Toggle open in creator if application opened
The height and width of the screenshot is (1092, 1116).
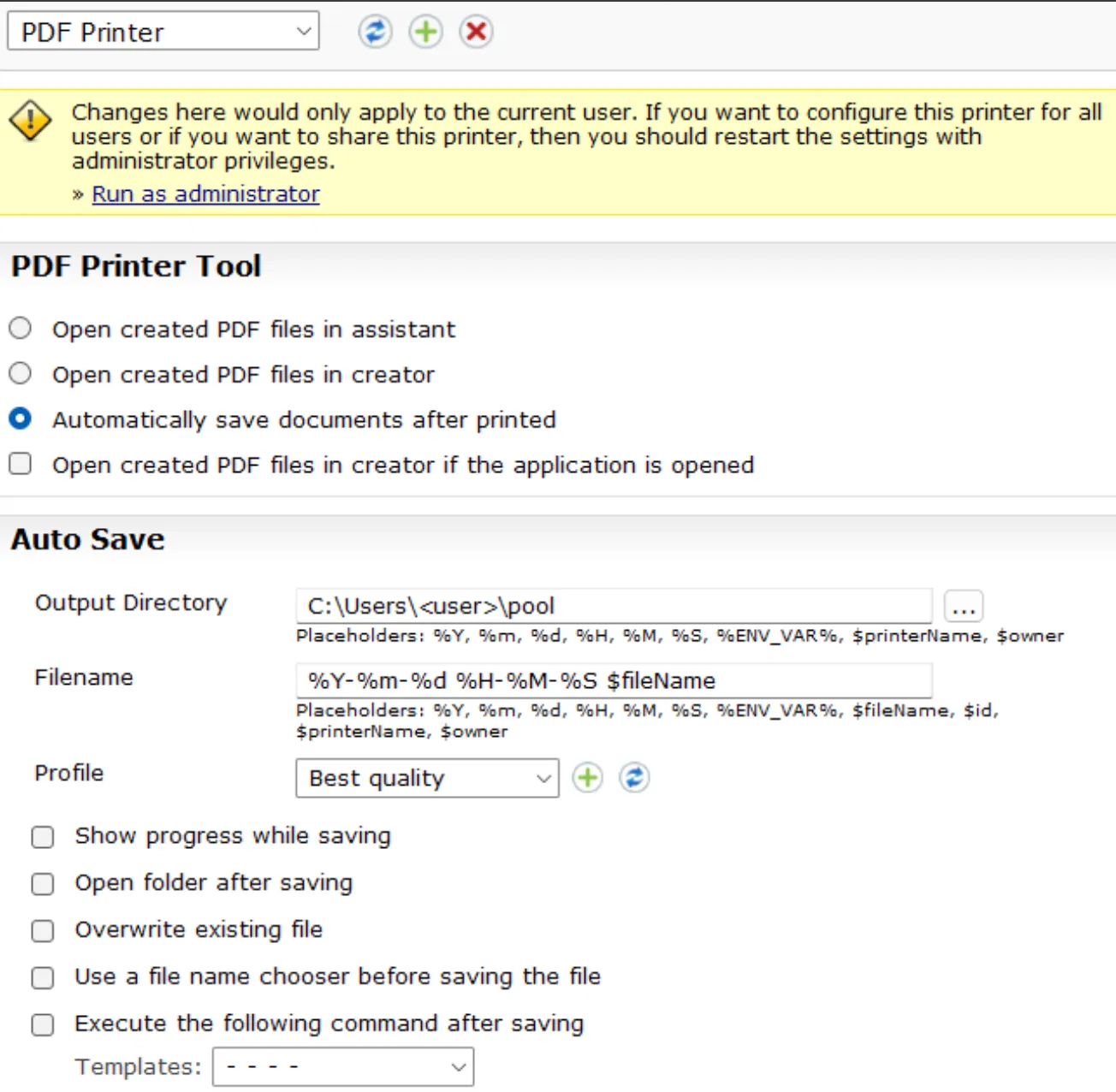pos(21,464)
